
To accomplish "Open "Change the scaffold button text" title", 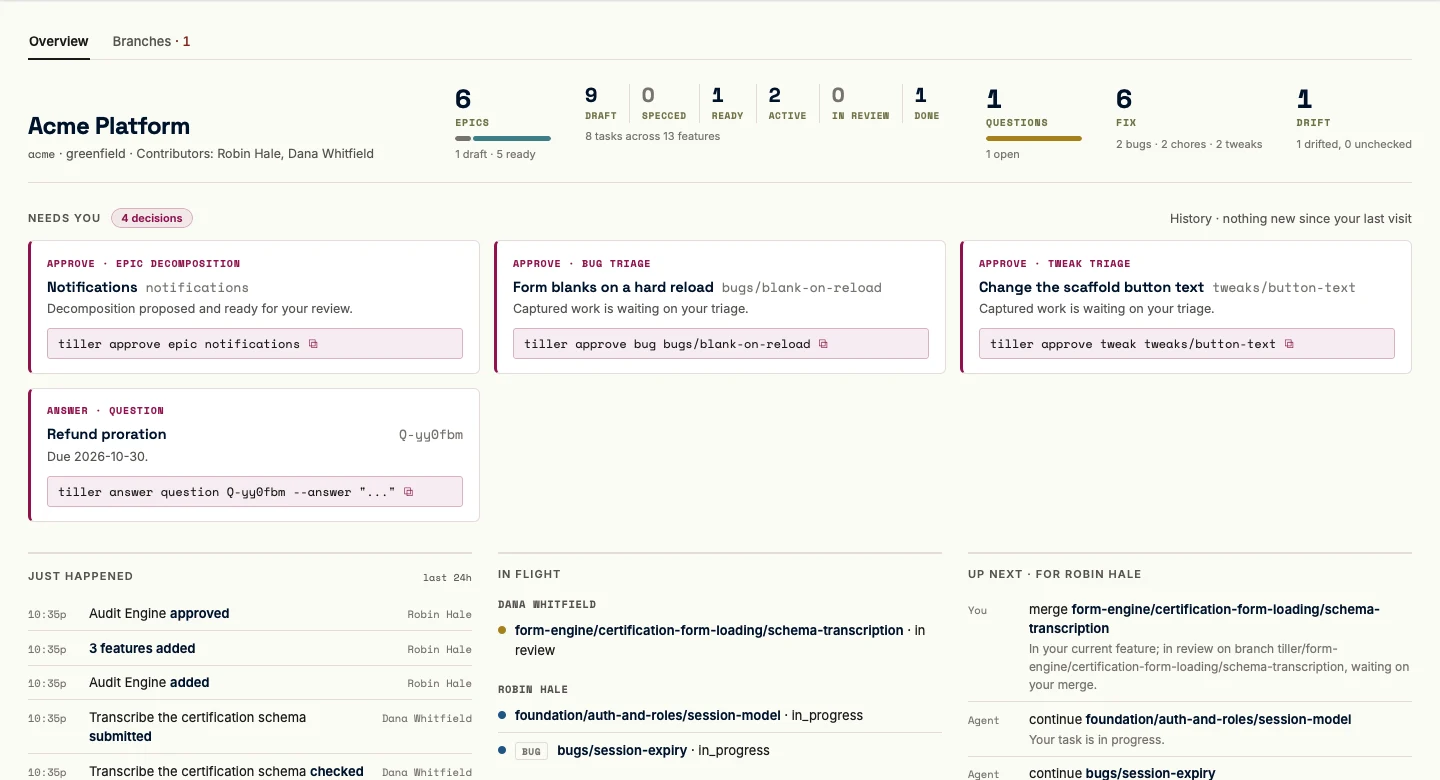I will [x=1092, y=287].
